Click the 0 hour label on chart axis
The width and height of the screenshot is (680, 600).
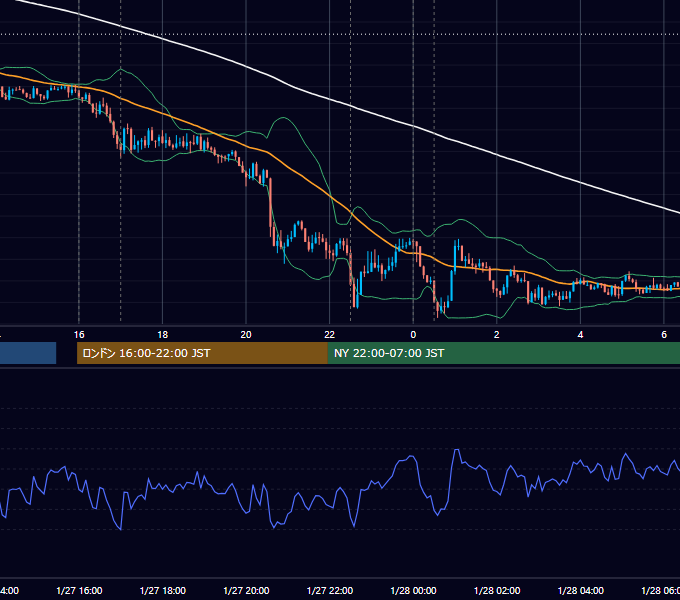click(x=413, y=335)
